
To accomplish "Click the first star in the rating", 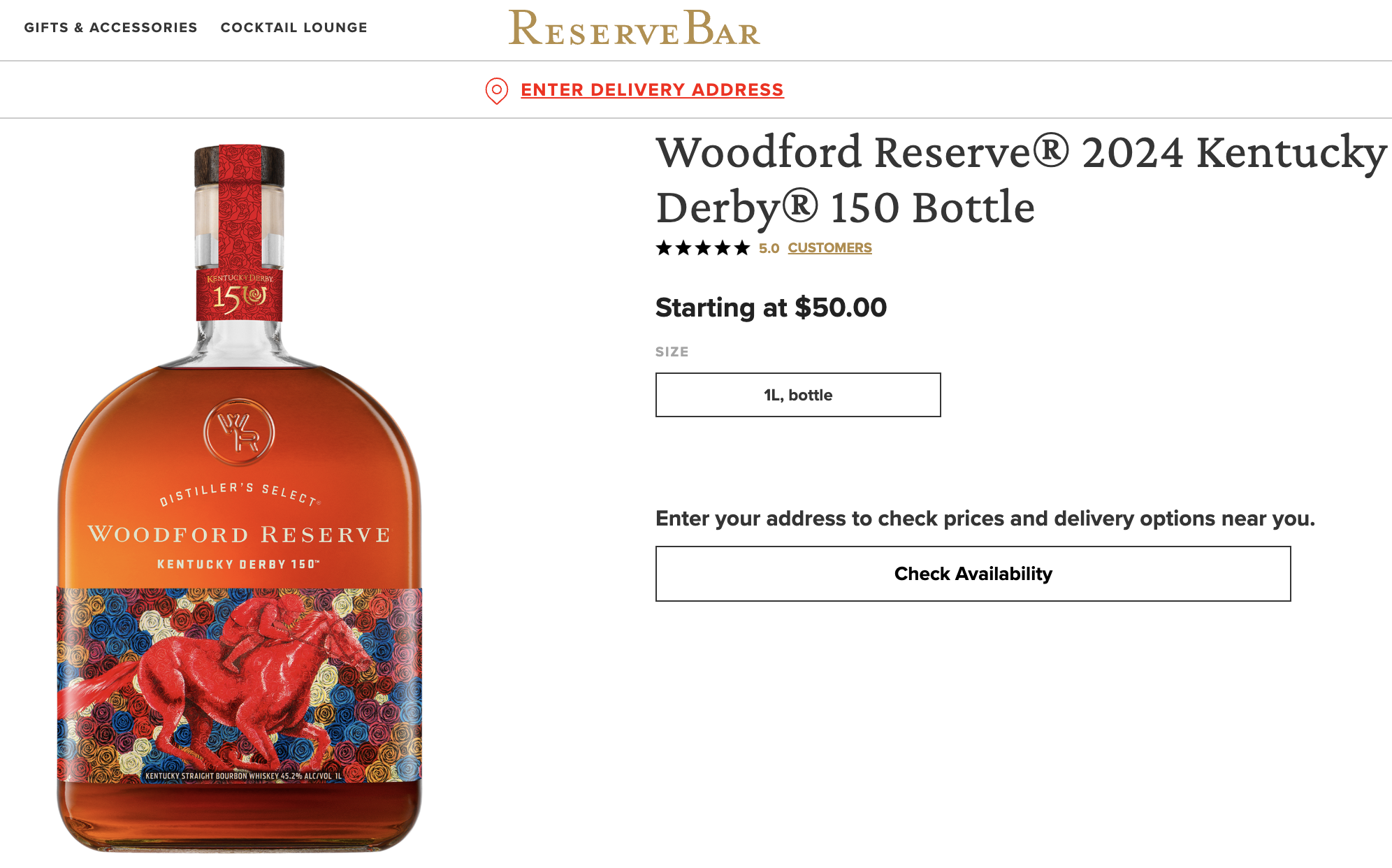I will pos(664,248).
